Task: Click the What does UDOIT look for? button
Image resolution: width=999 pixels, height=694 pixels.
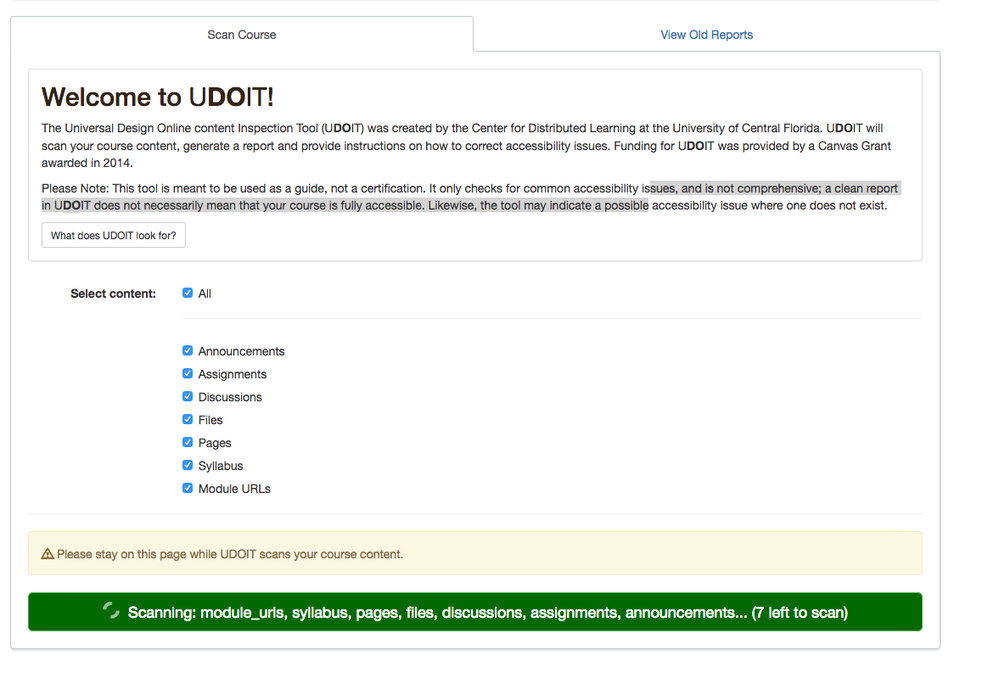Action: [x=113, y=235]
